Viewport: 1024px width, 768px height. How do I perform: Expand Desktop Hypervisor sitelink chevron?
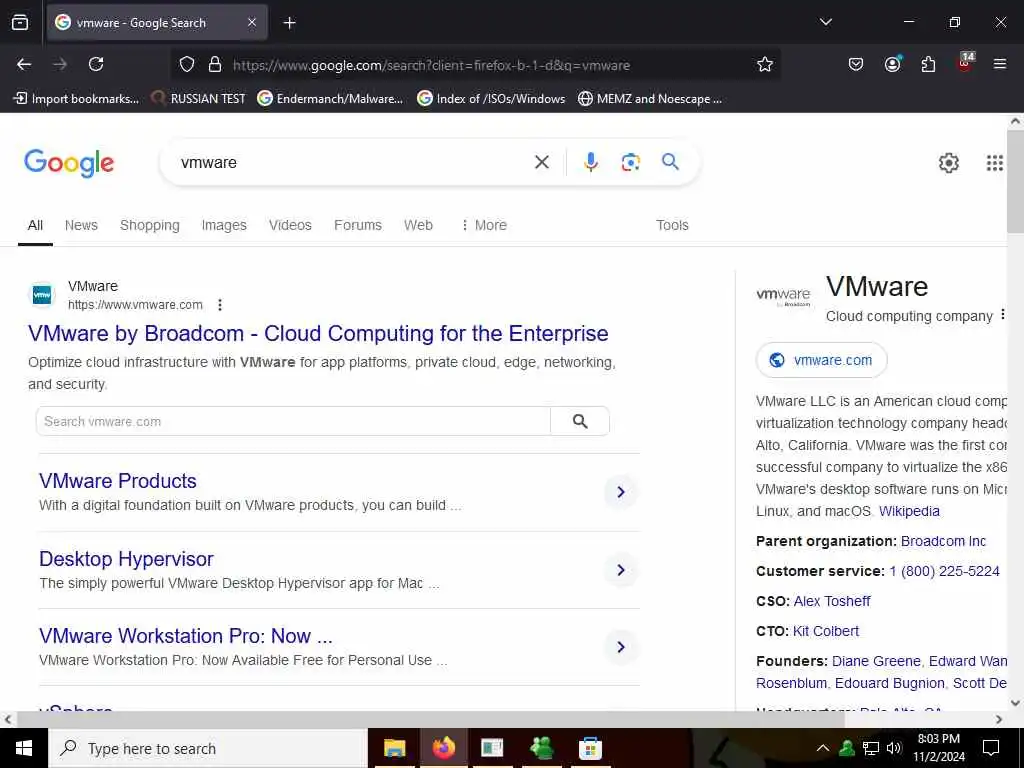[x=621, y=570]
